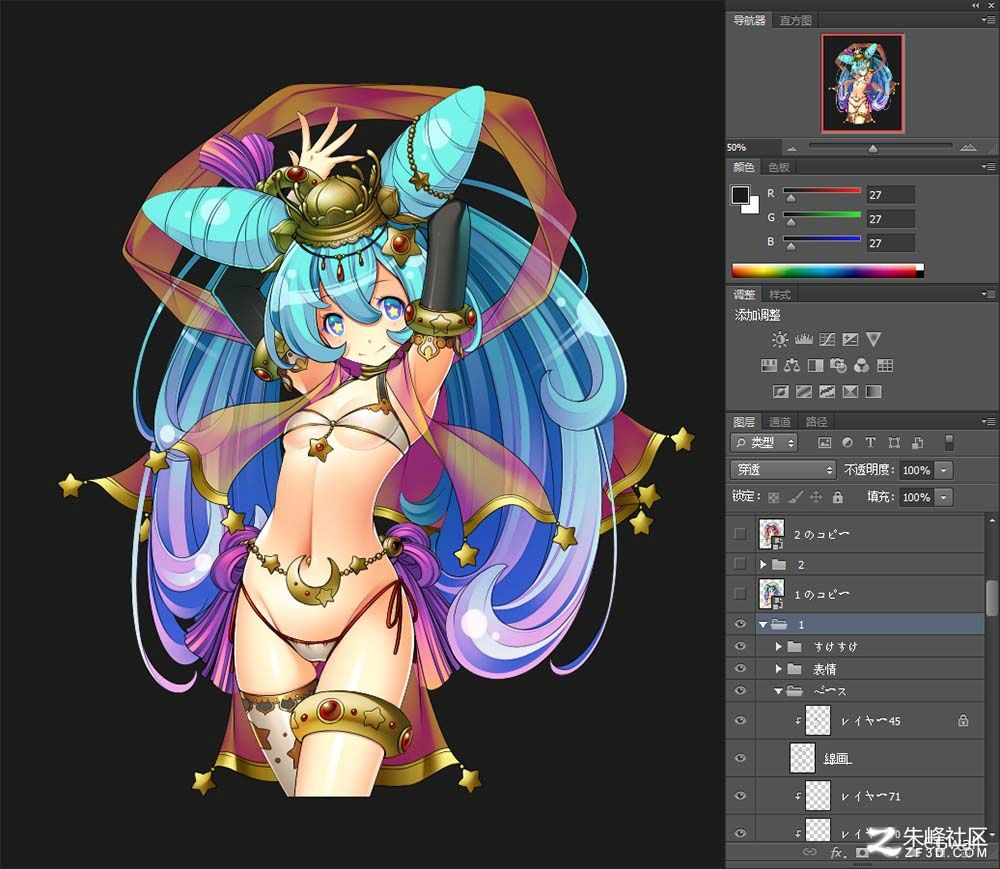Add a Selective Color adjustment
Image resolution: width=1000 pixels, height=869 pixels.
(x=850, y=391)
